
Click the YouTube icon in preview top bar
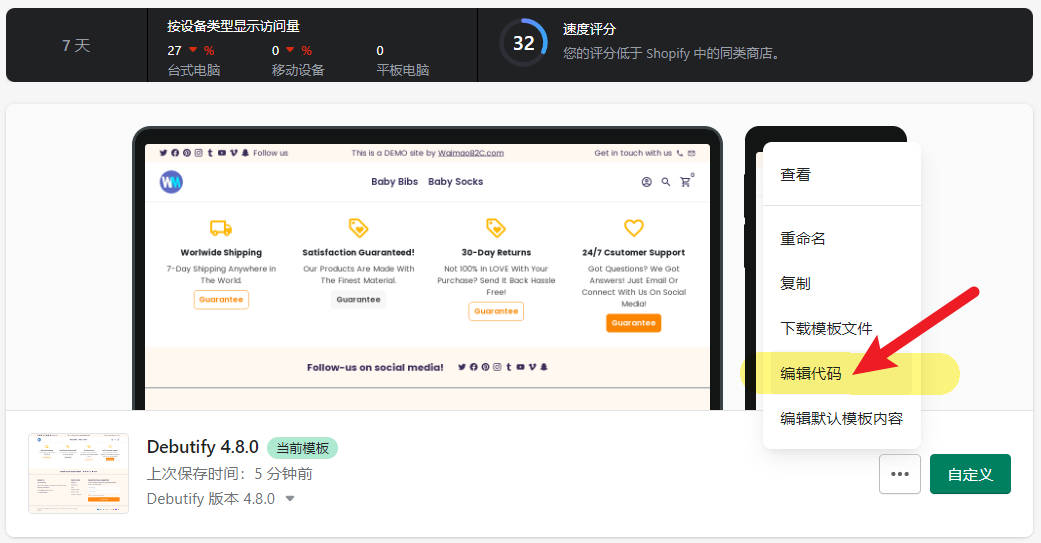(x=222, y=153)
